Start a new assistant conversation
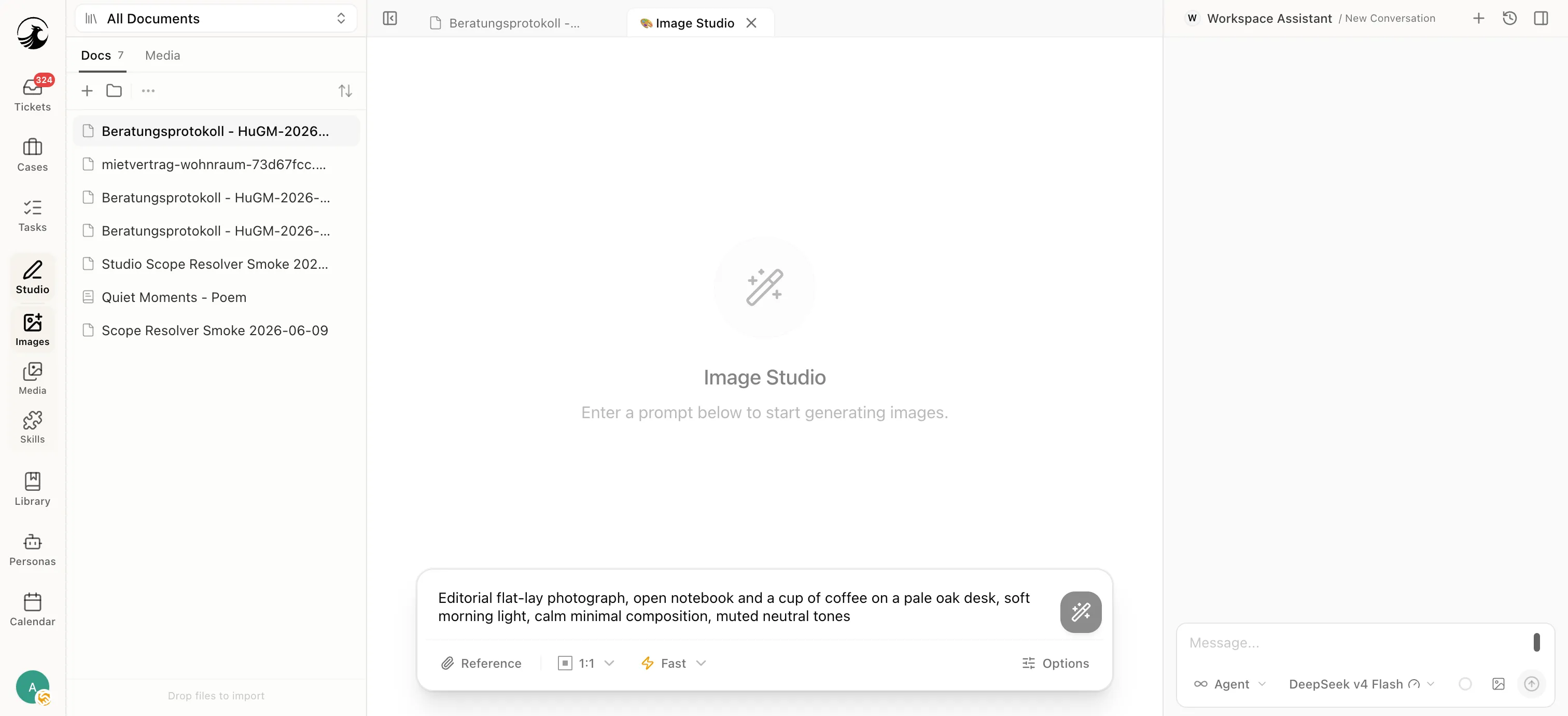This screenshot has height=716, width=1568. coord(1478,18)
